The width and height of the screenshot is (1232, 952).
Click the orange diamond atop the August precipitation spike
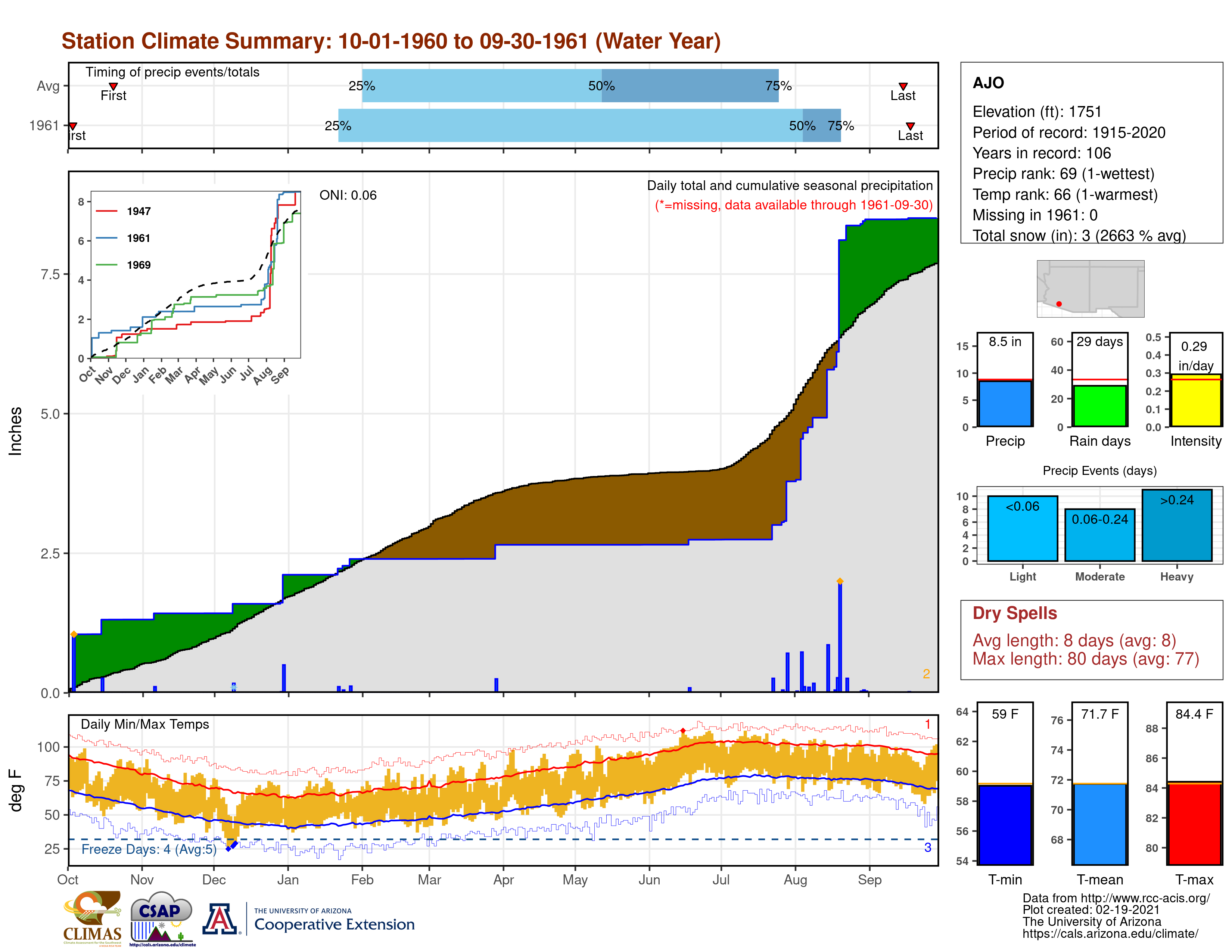840,581
